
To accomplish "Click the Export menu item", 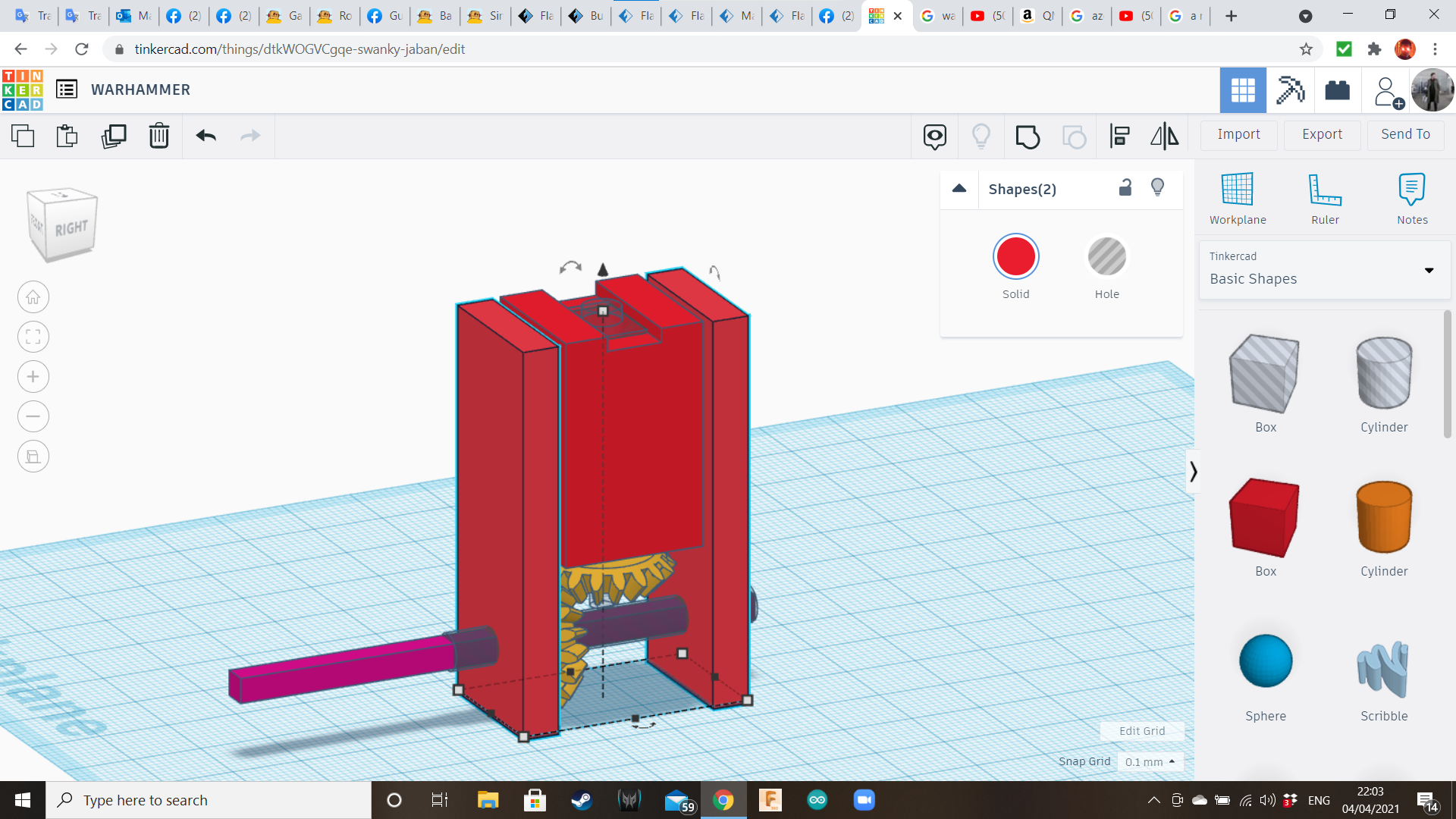I will pyautogui.click(x=1321, y=134).
